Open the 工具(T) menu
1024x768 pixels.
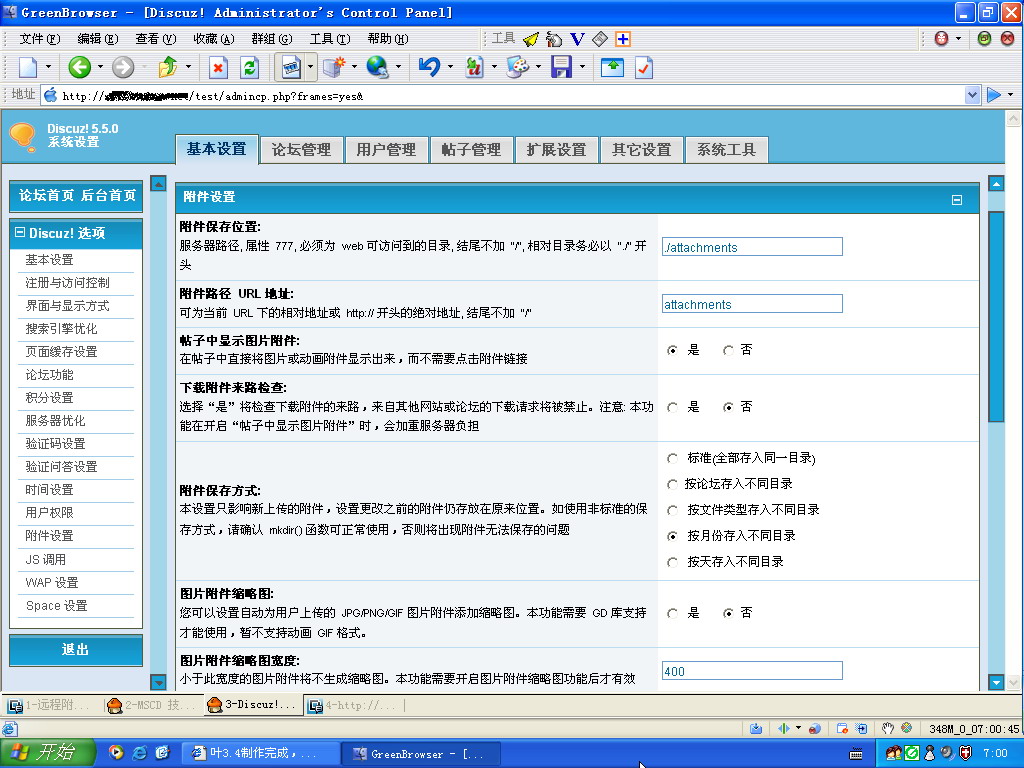(330, 39)
